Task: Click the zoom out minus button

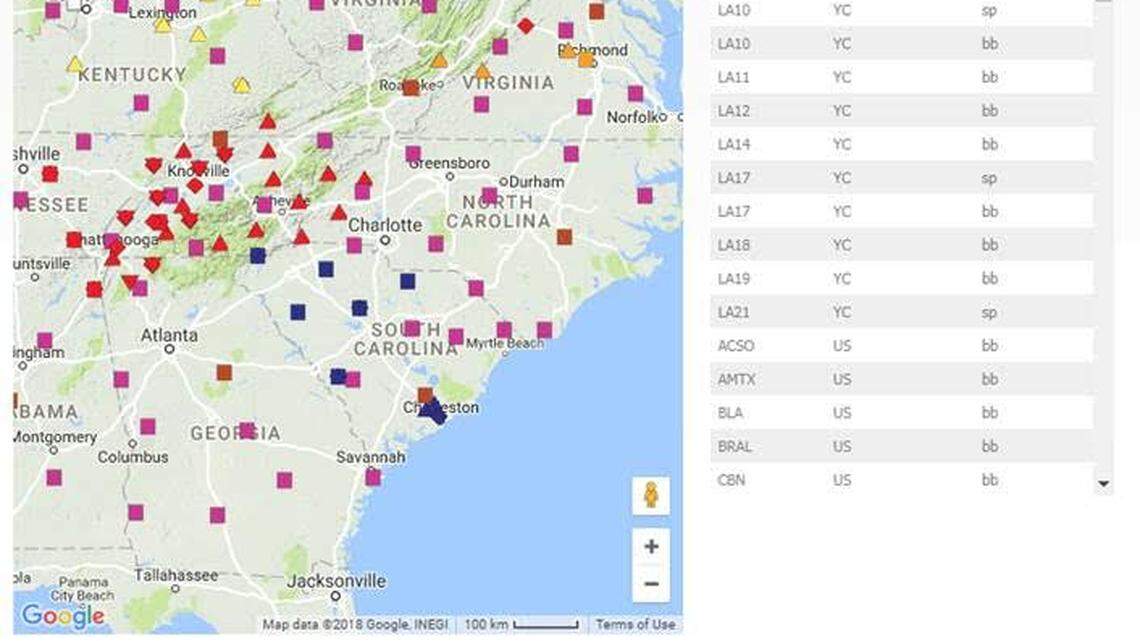Action: [651, 581]
